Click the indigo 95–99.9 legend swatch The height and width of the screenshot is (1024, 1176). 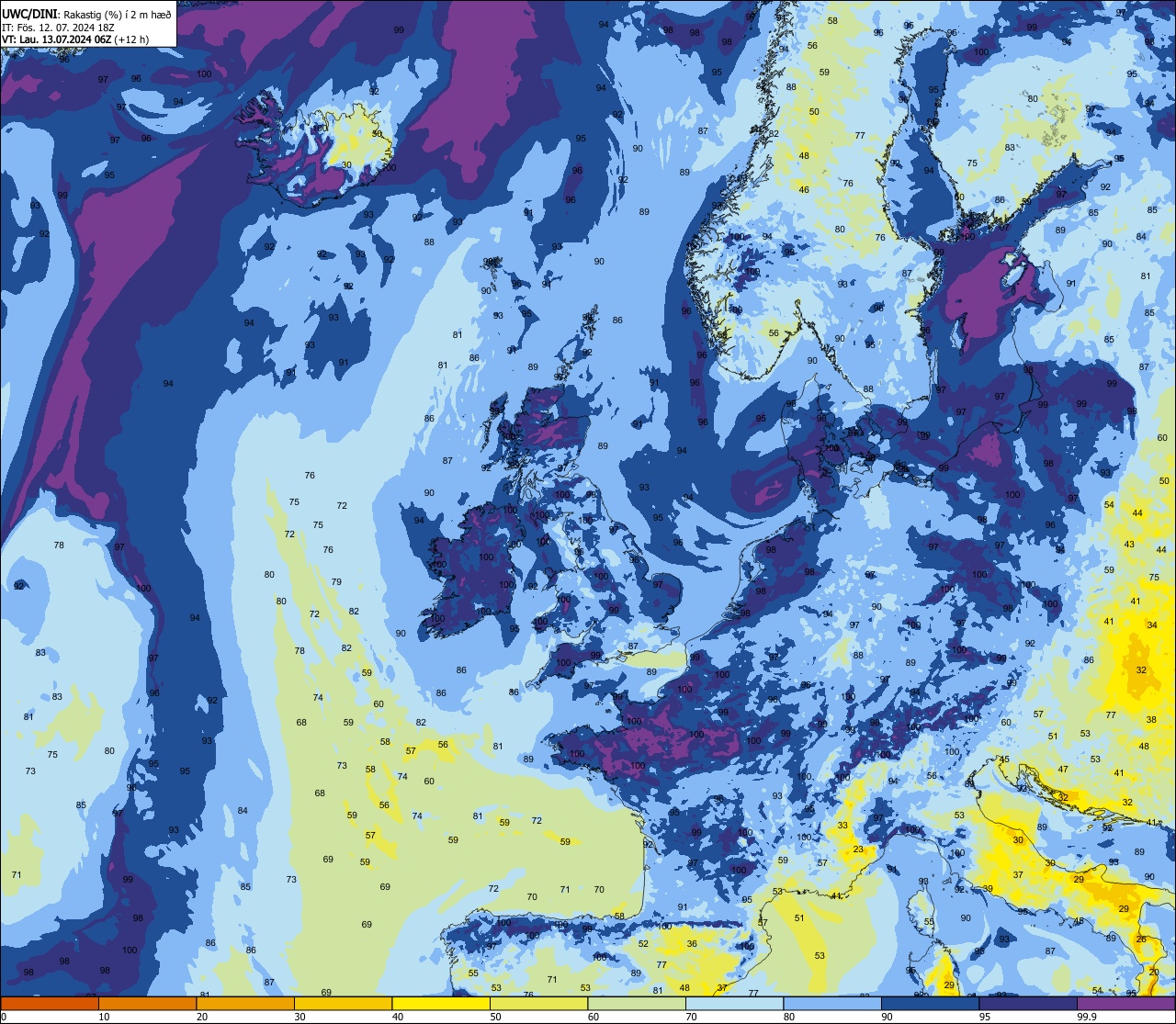coord(1028,1003)
